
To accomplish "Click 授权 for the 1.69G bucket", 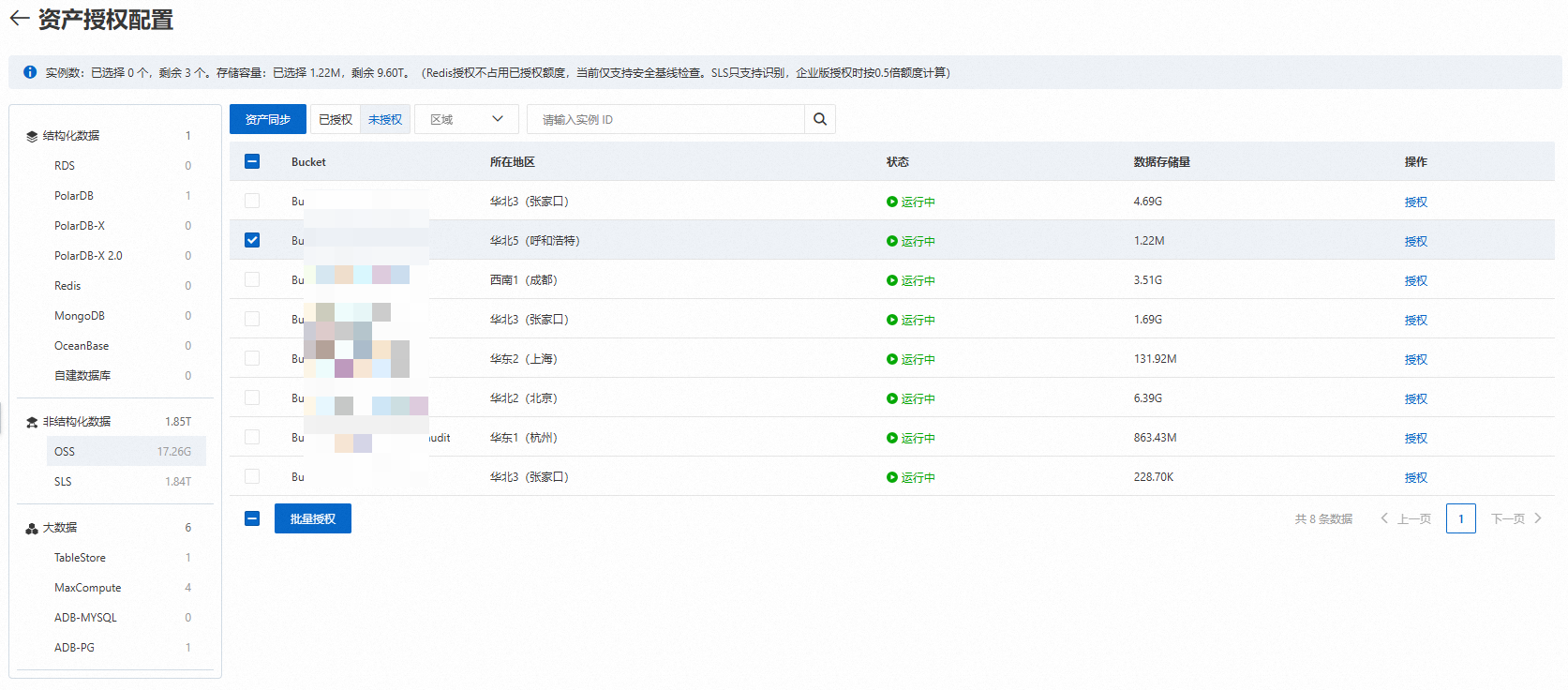I will [x=1415, y=320].
